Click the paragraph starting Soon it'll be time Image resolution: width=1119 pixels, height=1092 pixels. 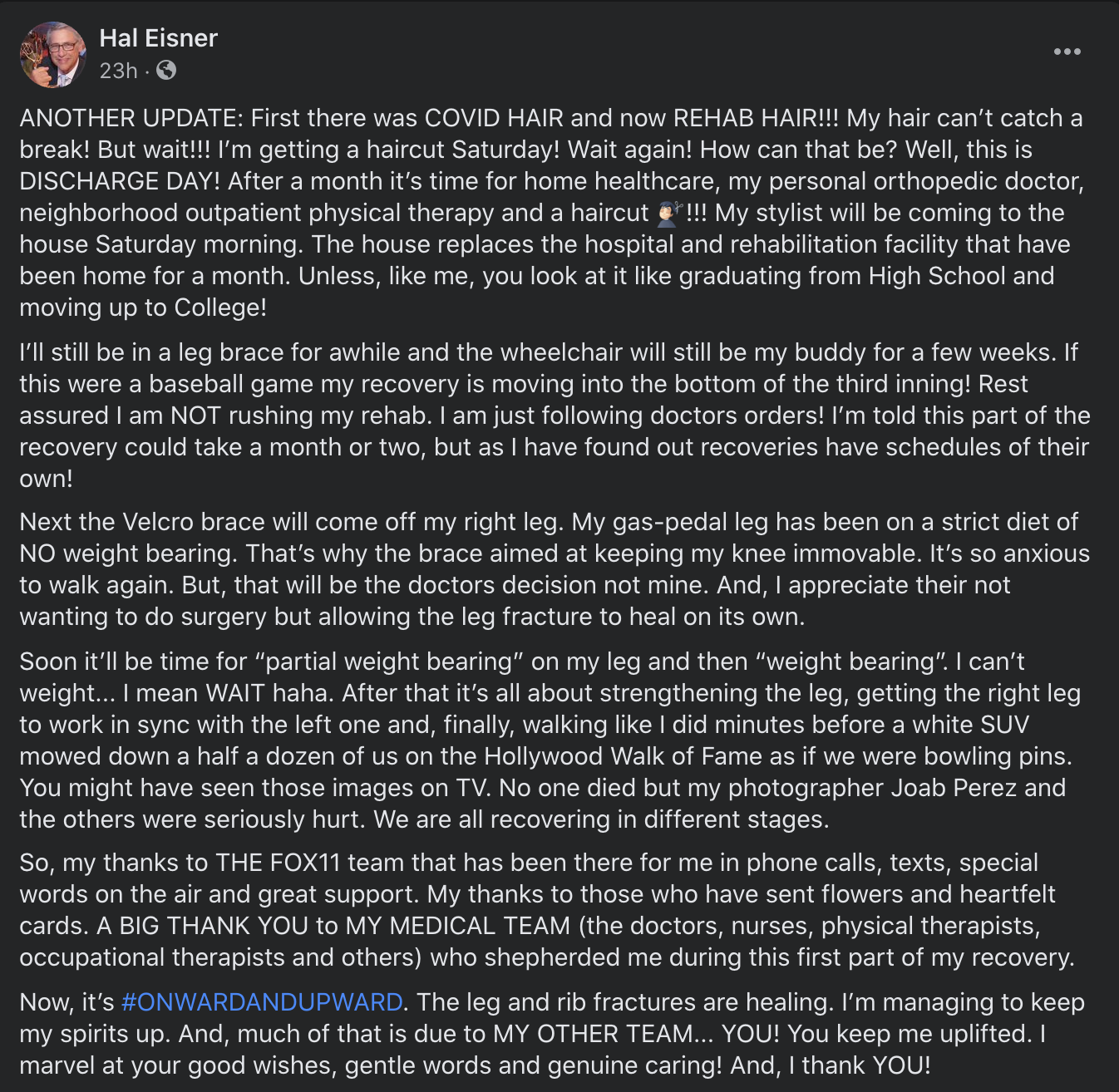pos(550,740)
